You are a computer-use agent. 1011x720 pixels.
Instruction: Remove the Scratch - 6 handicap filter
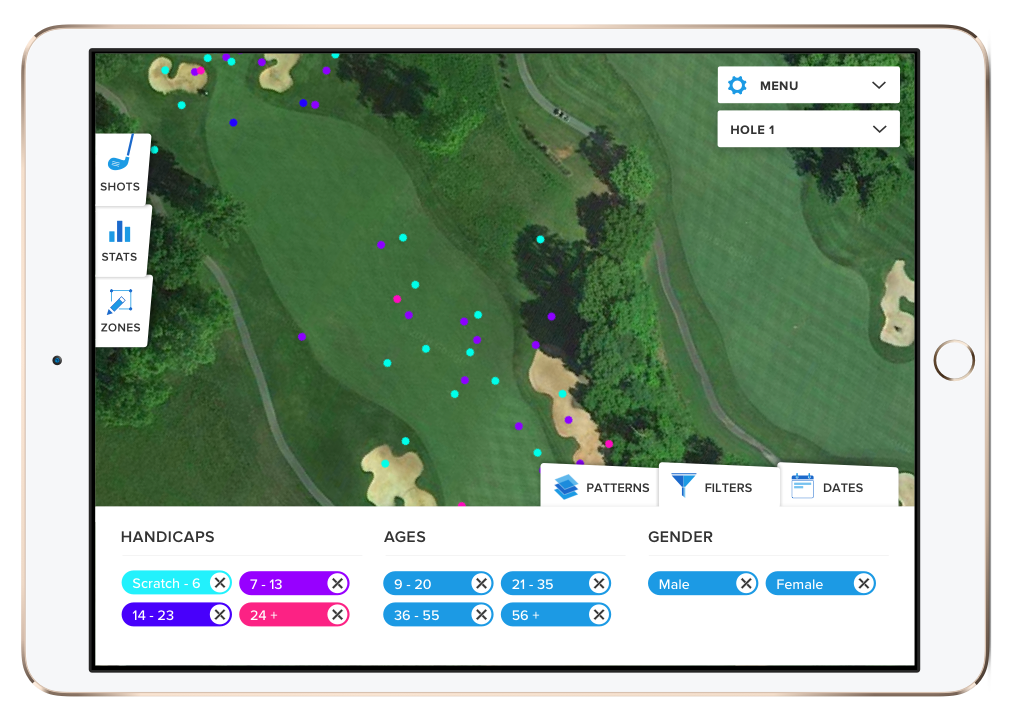pyautogui.click(x=220, y=583)
